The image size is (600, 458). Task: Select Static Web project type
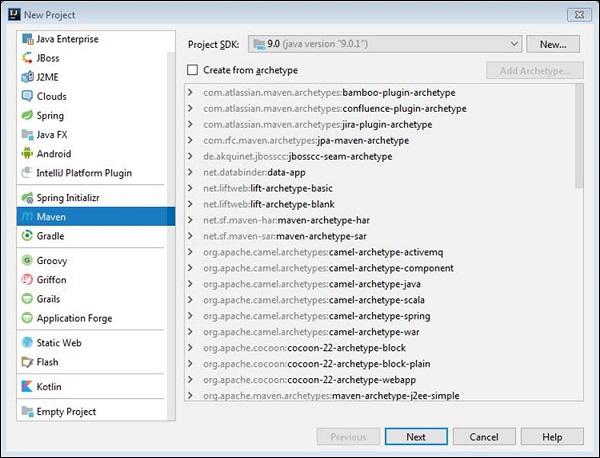coord(58,343)
